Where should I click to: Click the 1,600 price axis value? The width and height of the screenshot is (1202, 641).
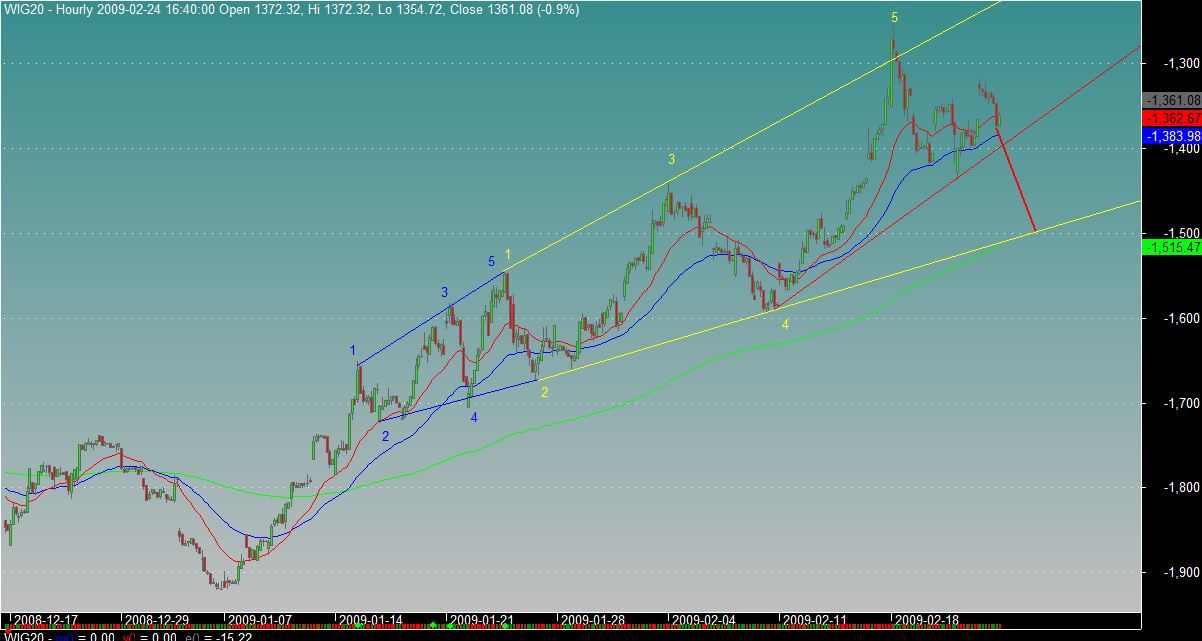(1181, 318)
